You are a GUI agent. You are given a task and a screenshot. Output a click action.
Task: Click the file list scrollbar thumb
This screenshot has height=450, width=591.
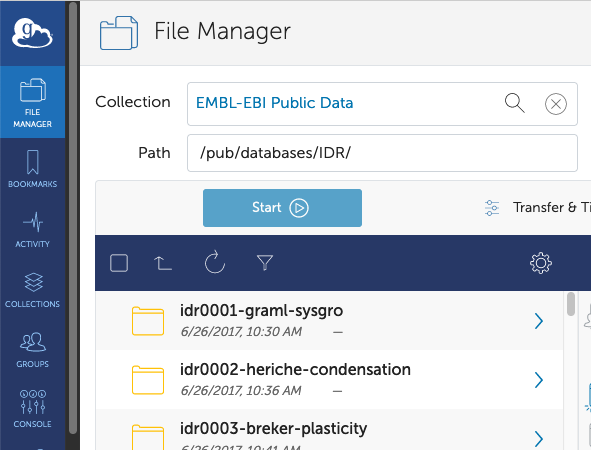571,304
